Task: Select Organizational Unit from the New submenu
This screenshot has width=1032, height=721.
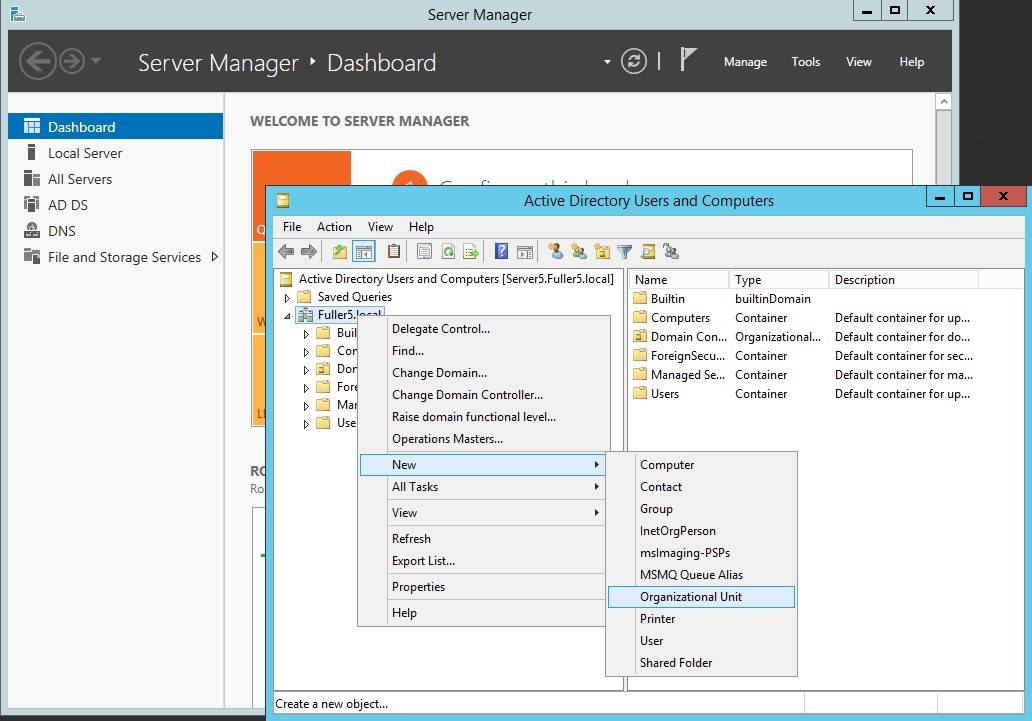Action: pos(702,597)
